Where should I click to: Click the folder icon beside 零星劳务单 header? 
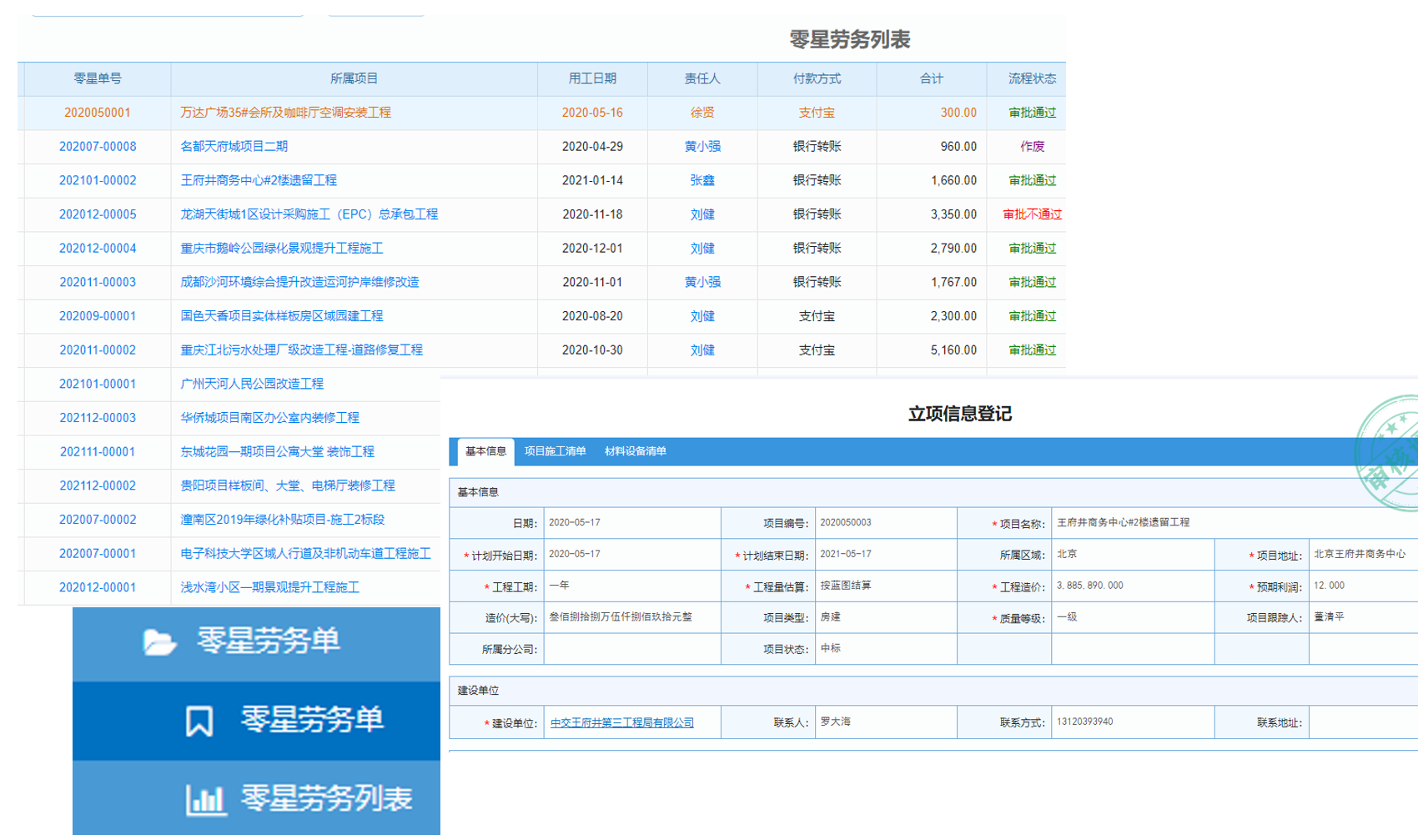(158, 641)
